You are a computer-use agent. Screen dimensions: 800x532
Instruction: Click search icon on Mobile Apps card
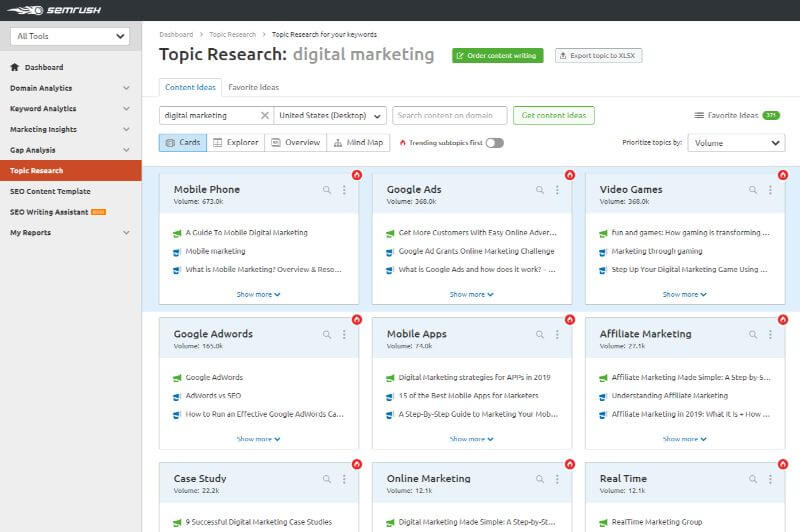click(x=540, y=335)
